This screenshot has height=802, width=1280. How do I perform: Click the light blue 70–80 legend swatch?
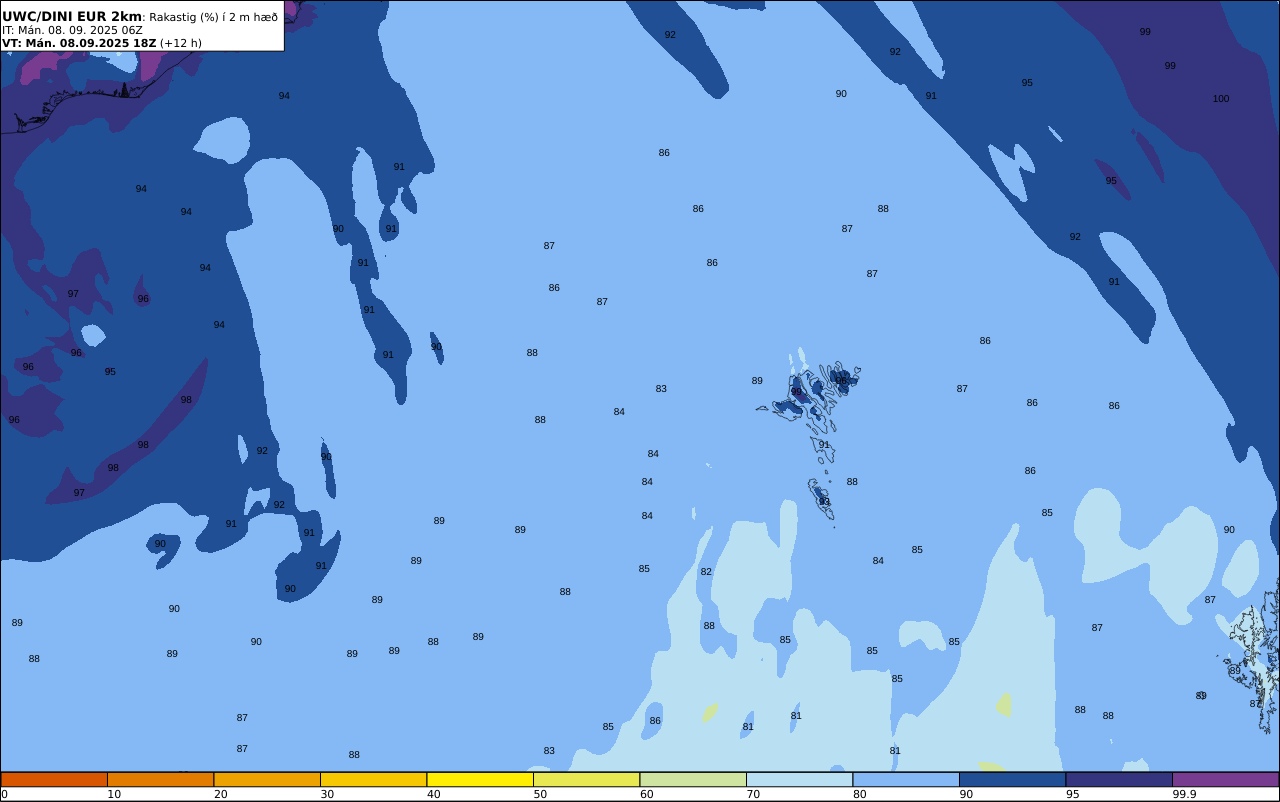(799, 779)
